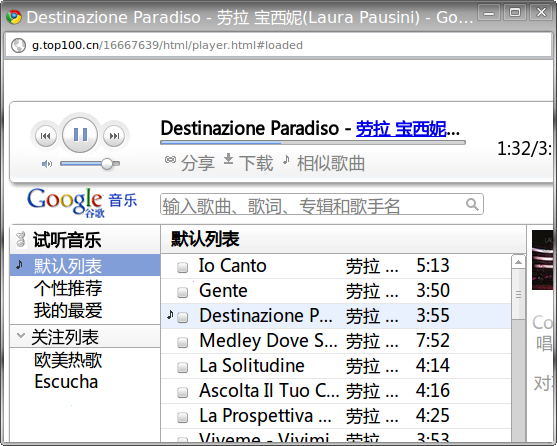Image resolution: width=557 pixels, height=446 pixels.
Task: Collapse the 关注列表 section
Action: click(x=21, y=336)
